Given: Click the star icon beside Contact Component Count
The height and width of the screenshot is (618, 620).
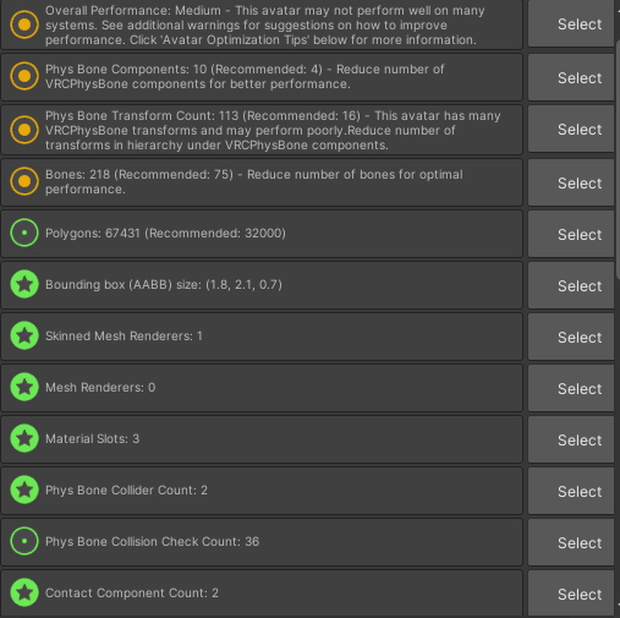Looking at the screenshot, I should 25,593.
